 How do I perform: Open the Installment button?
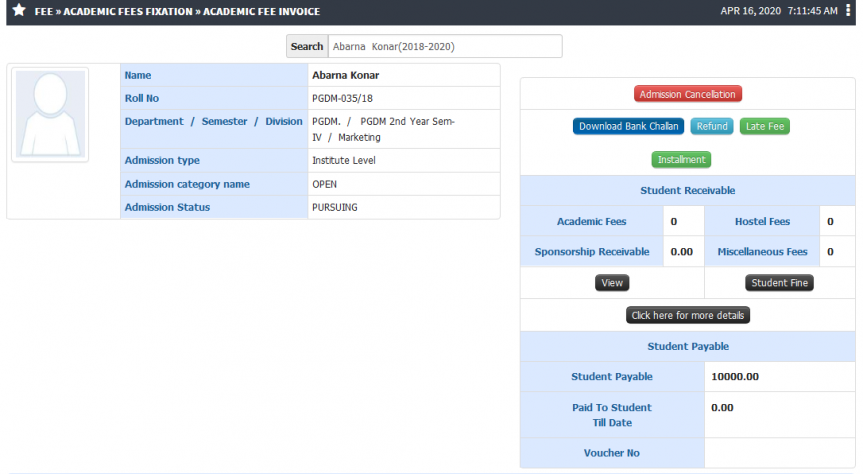click(681, 160)
